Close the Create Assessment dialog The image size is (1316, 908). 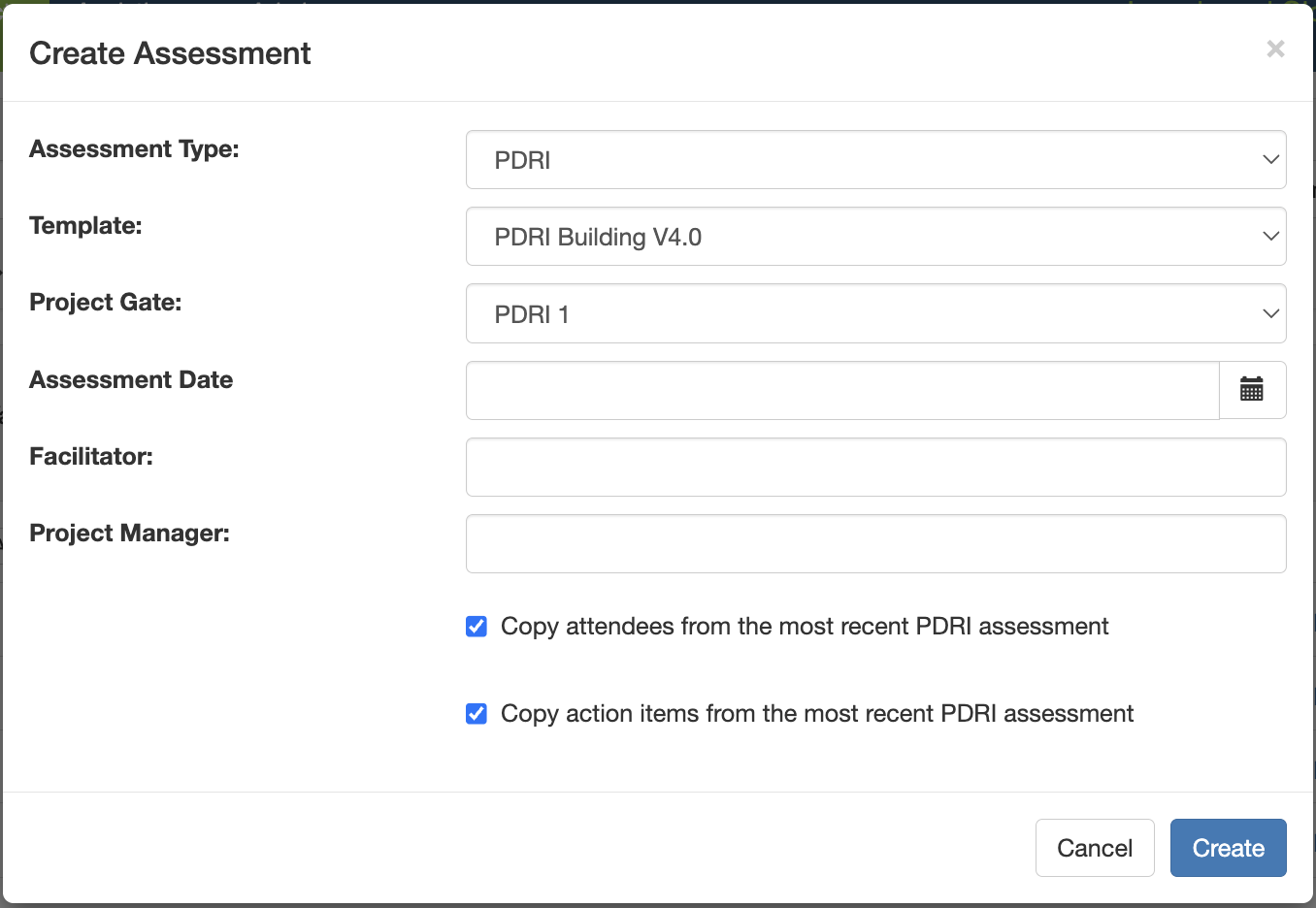point(1275,49)
